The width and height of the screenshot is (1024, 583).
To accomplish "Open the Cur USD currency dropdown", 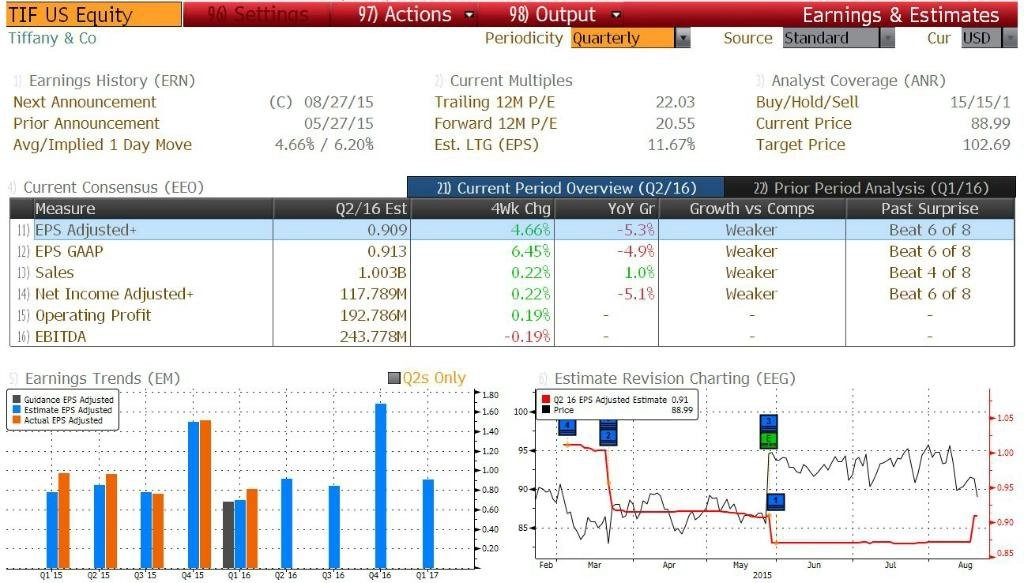I will coord(988,39).
